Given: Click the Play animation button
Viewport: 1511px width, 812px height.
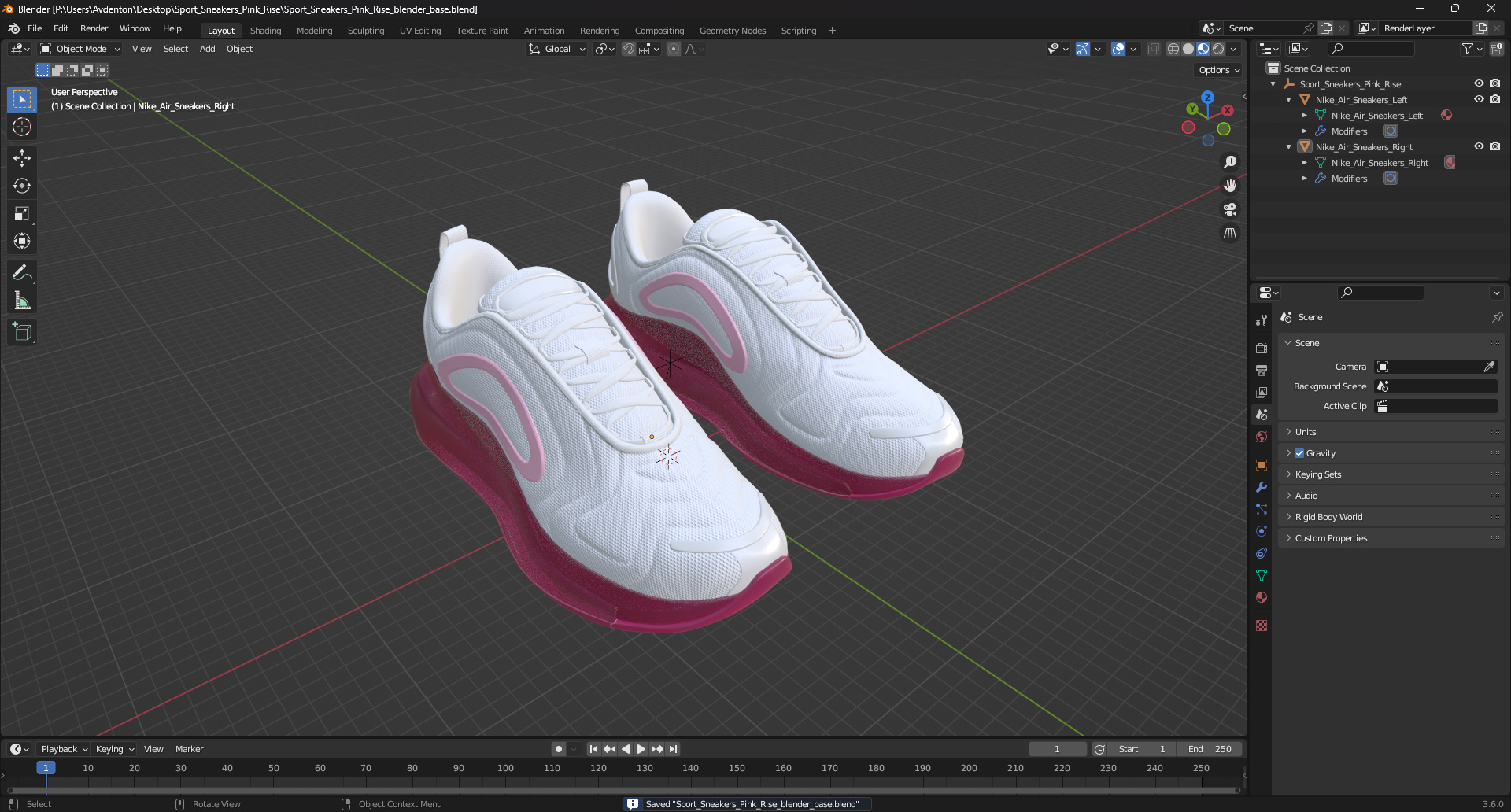Looking at the screenshot, I should click(641, 749).
